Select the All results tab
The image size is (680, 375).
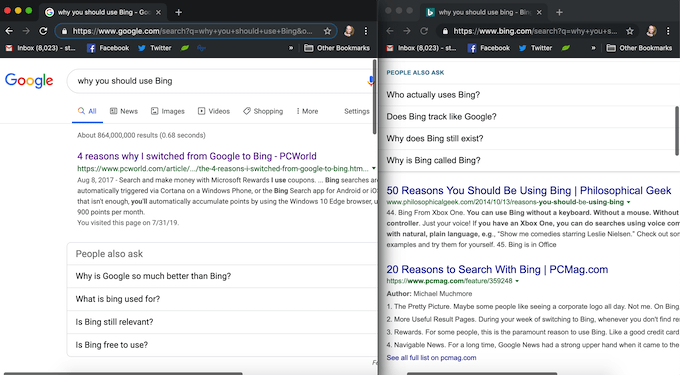[87, 111]
